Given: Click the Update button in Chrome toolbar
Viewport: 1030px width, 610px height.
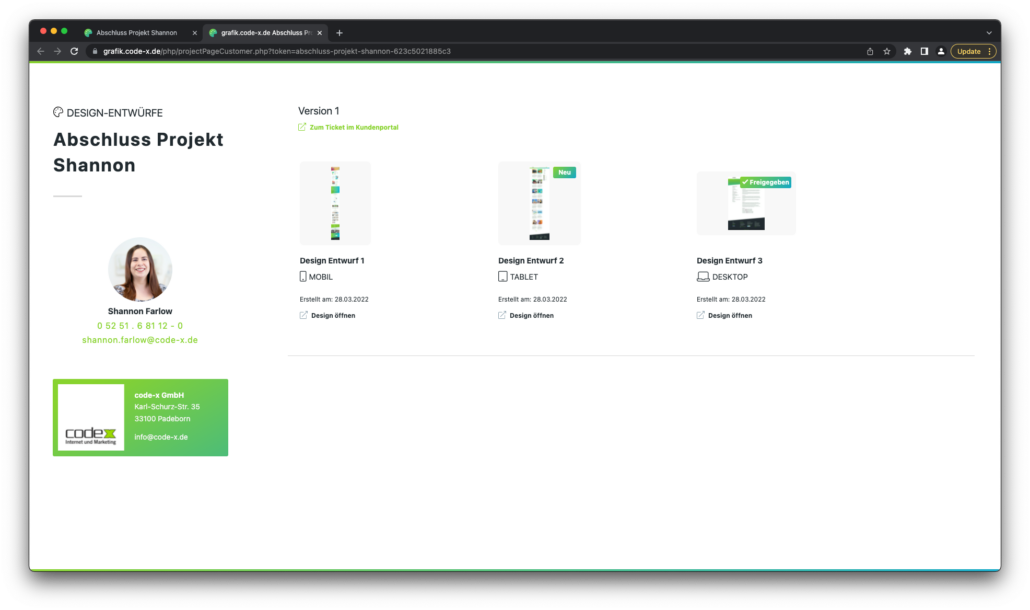Looking at the screenshot, I should pyautogui.click(x=969, y=51).
